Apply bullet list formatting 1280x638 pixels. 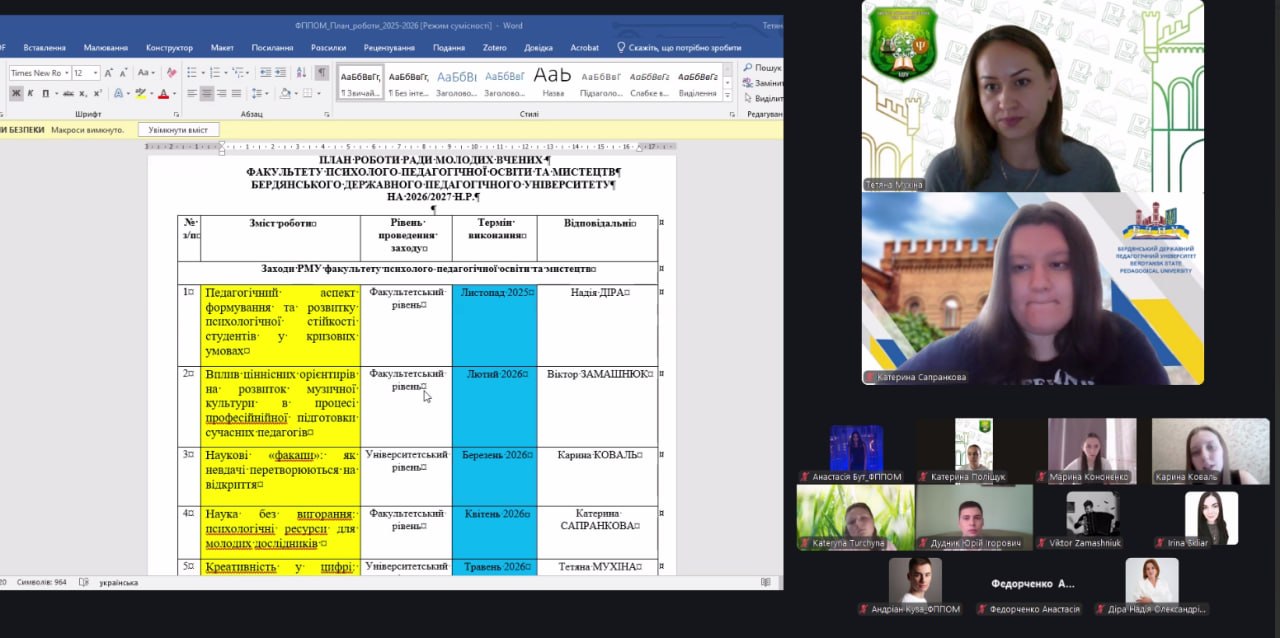(191, 72)
